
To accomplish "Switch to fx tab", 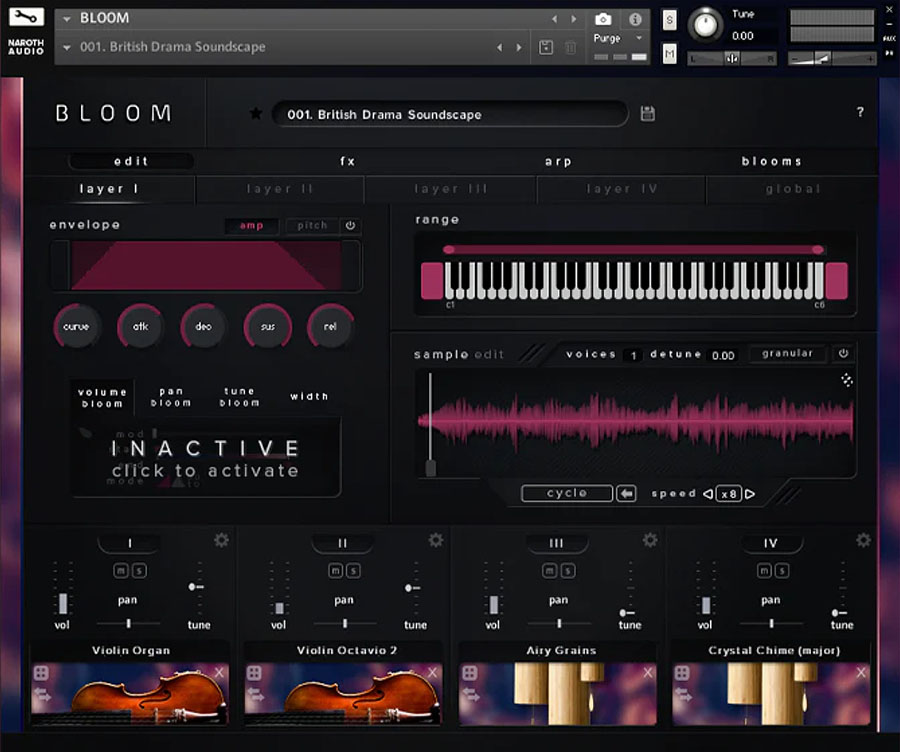I will [x=348, y=161].
